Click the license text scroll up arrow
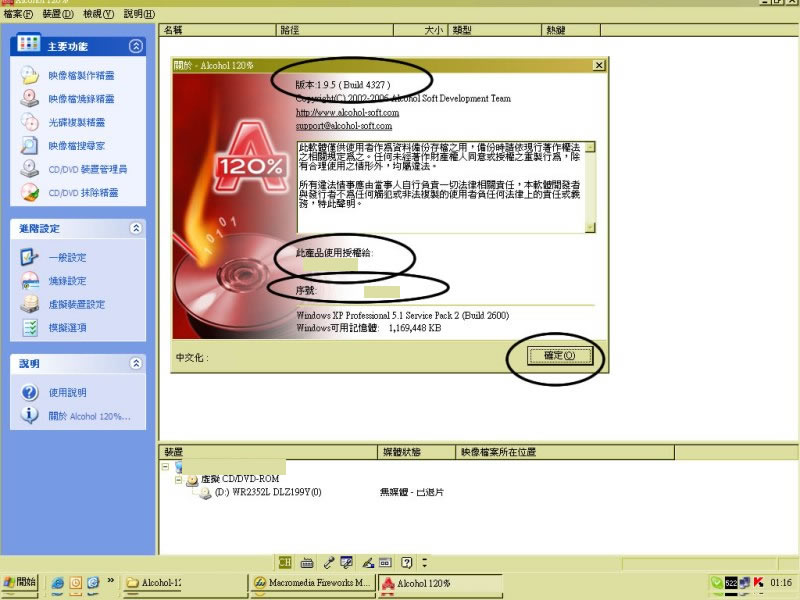This screenshot has height=600, width=800. tap(590, 147)
